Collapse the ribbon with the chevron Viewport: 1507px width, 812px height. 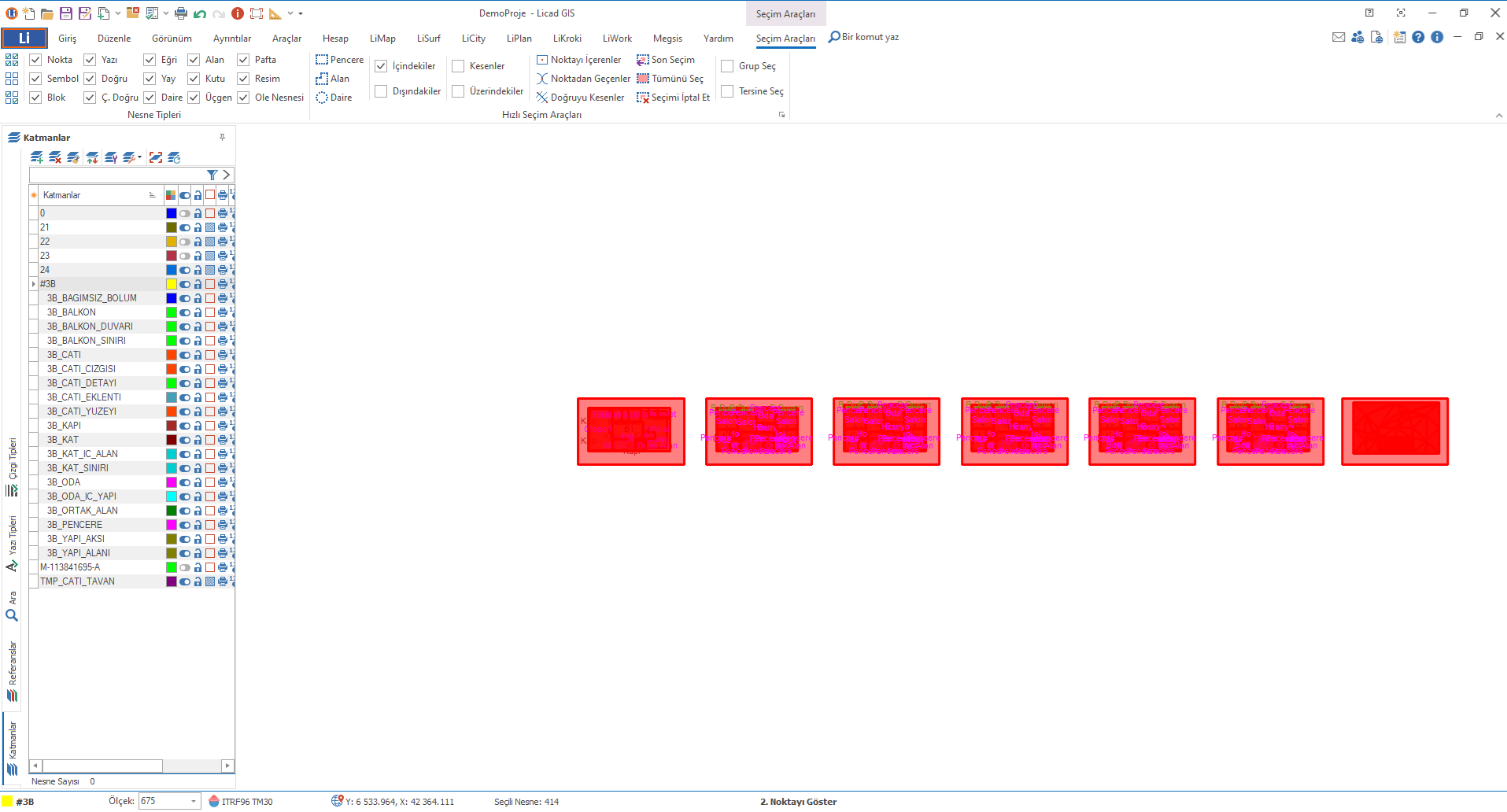pos(1499,116)
